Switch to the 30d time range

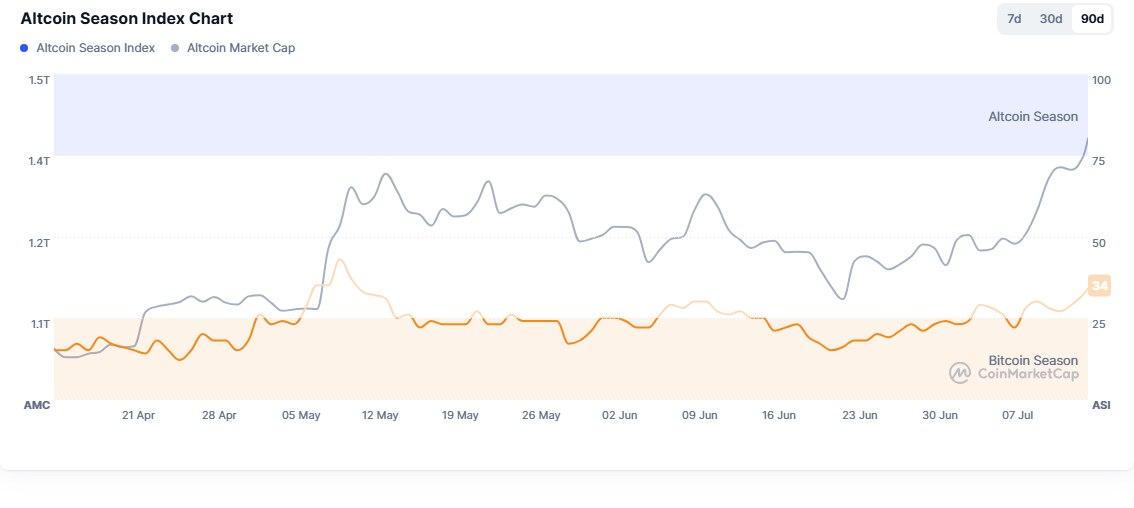(x=1051, y=19)
